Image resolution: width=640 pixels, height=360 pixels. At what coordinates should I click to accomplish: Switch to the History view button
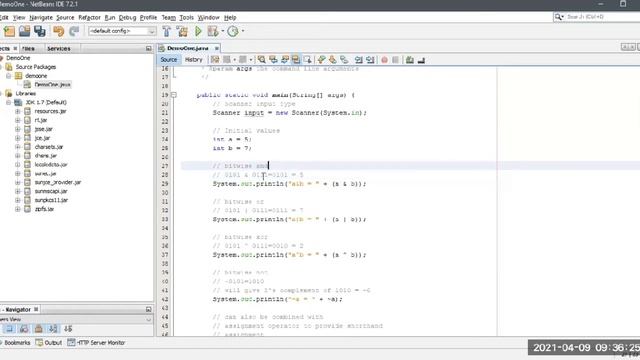pos(193,60)
